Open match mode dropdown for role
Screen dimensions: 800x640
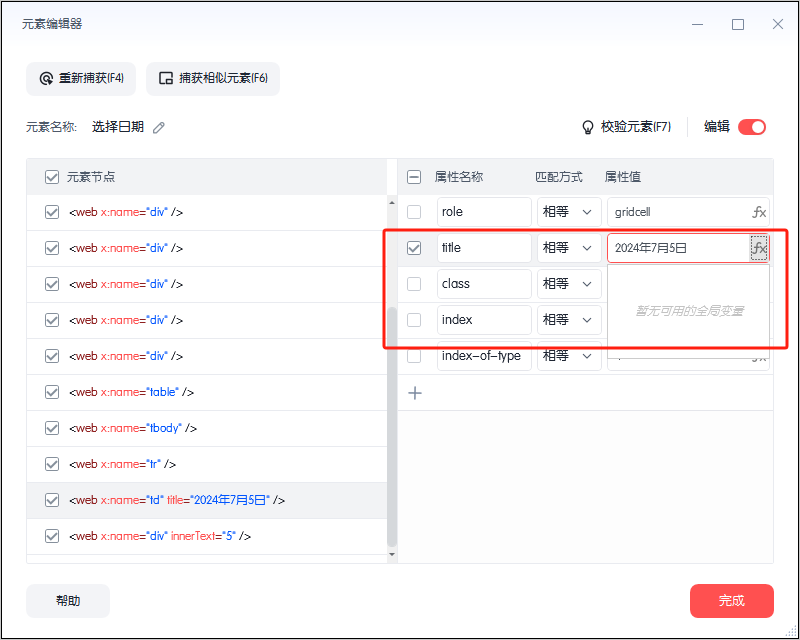point(569,212)
